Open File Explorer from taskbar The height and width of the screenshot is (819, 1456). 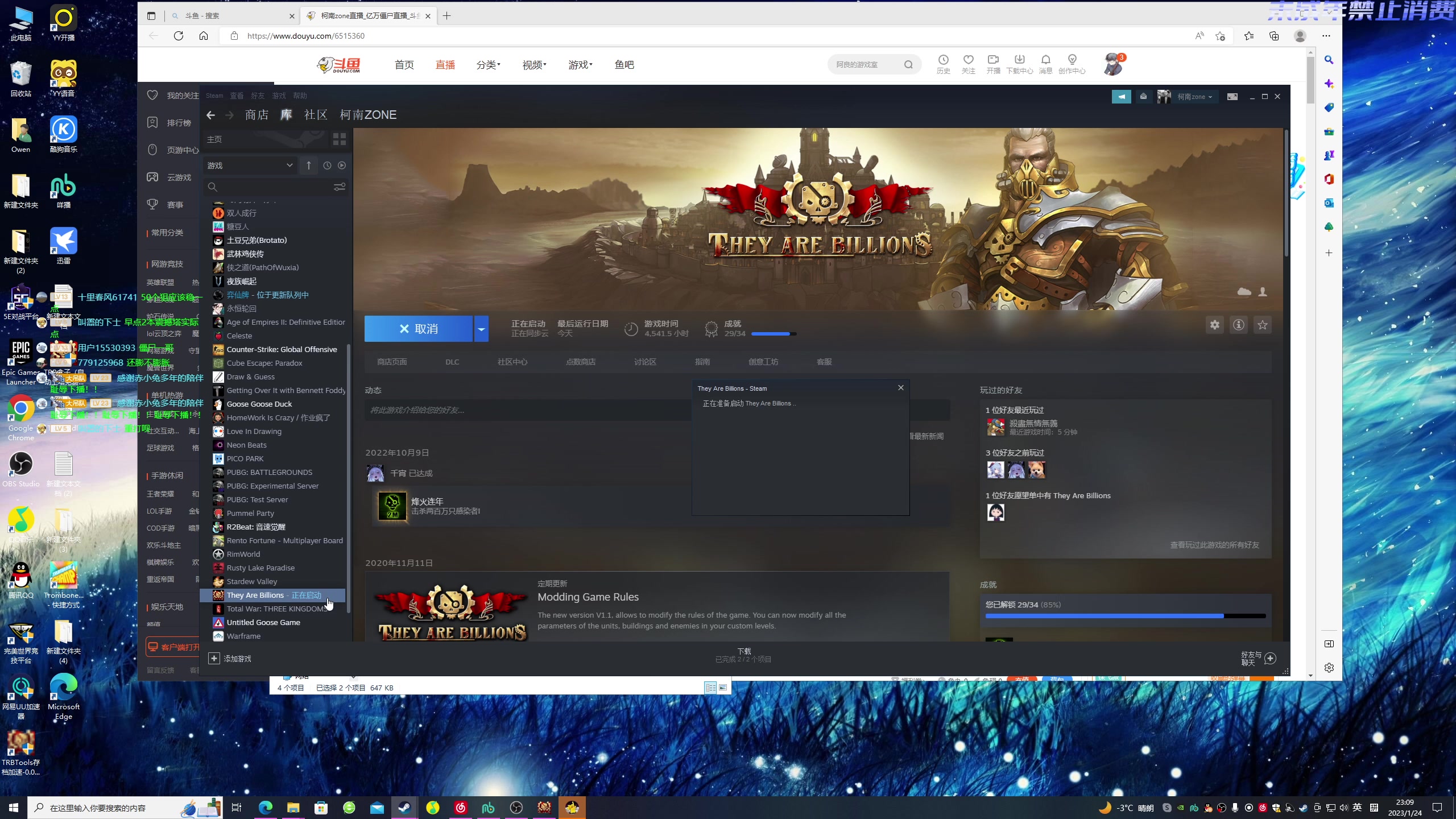293,808
